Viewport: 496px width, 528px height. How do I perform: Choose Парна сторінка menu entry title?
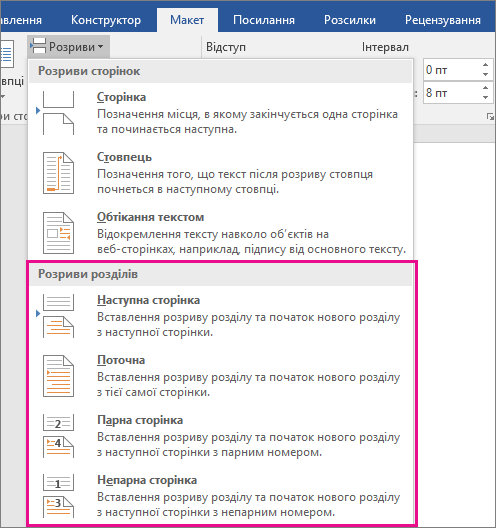[140, 420]
